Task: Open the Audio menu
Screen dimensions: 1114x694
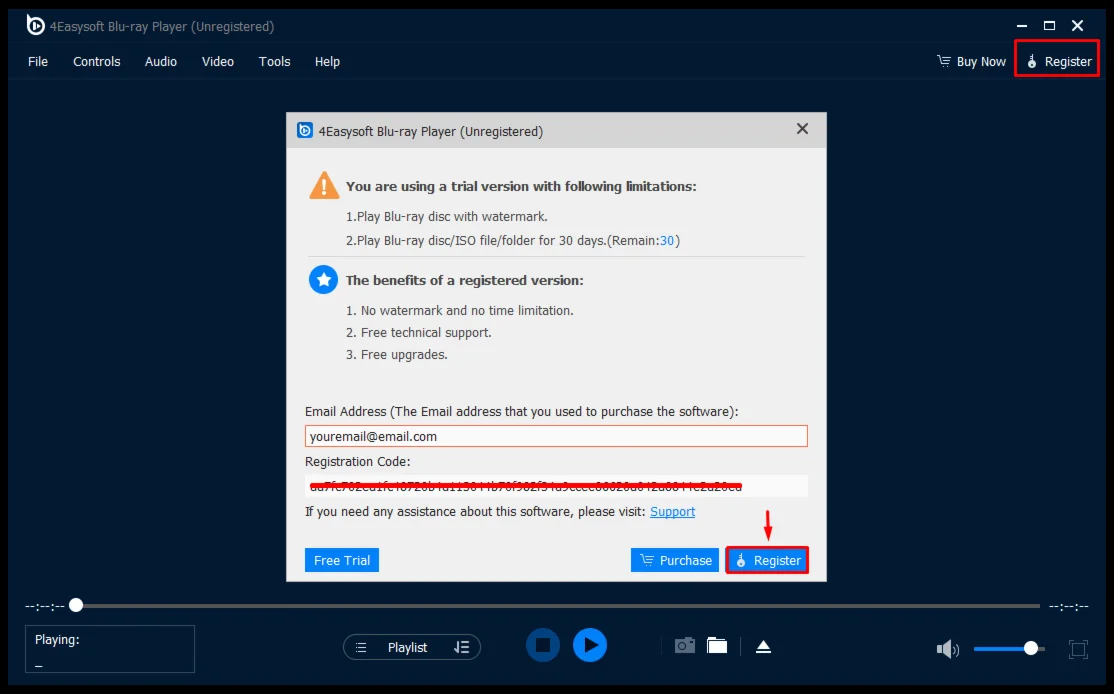Action: click(161, 61)
